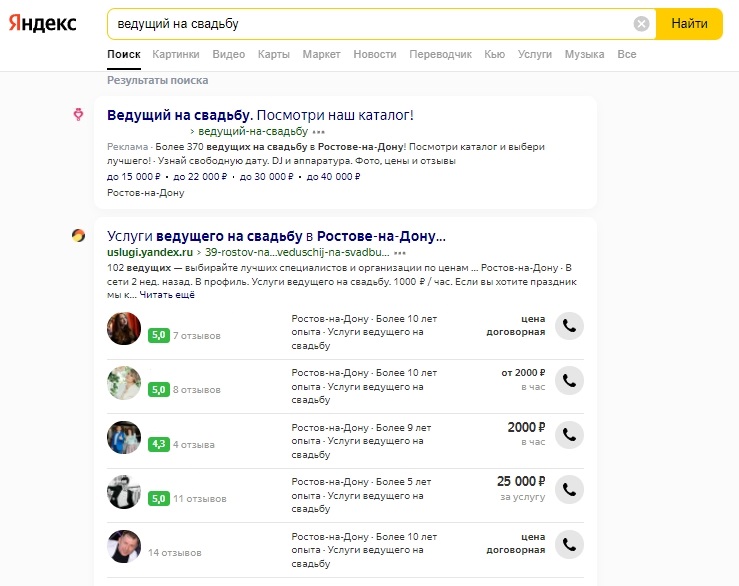This screenshot has height=586, width=739.
Task: Click the 4,3 green rating badge
Action: [158, 444]
